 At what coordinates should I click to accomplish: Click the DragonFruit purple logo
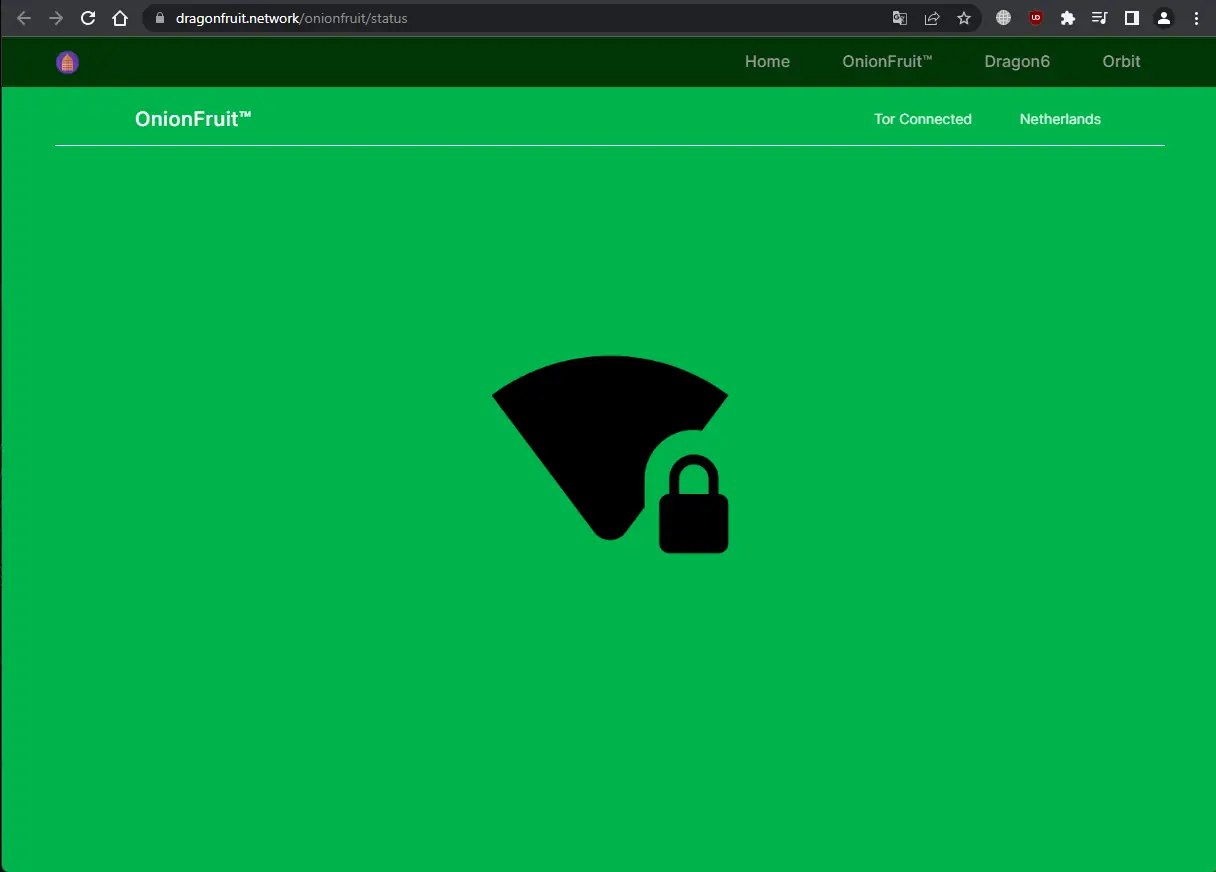coord(67,62)
